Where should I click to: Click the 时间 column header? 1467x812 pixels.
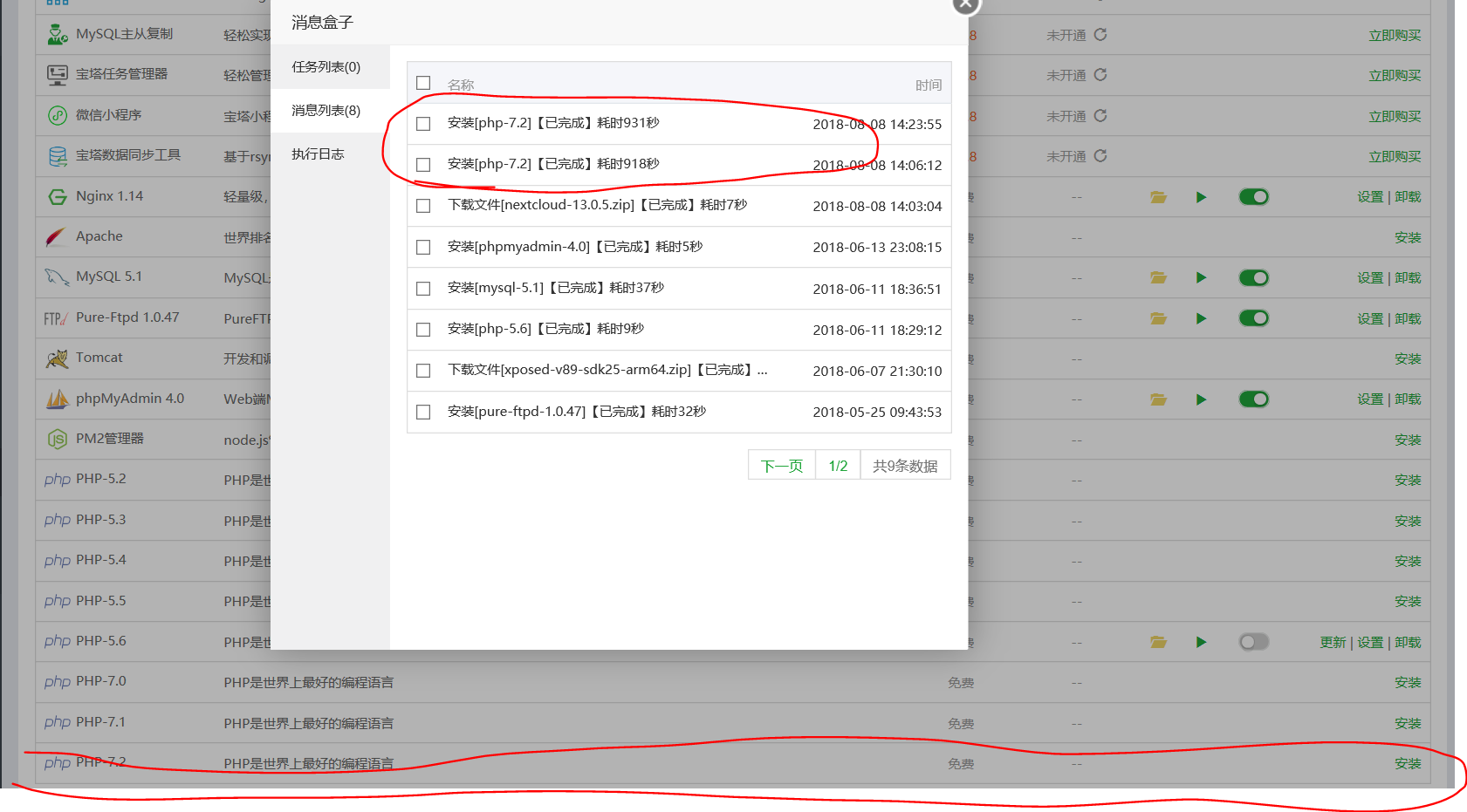(929, 85)
